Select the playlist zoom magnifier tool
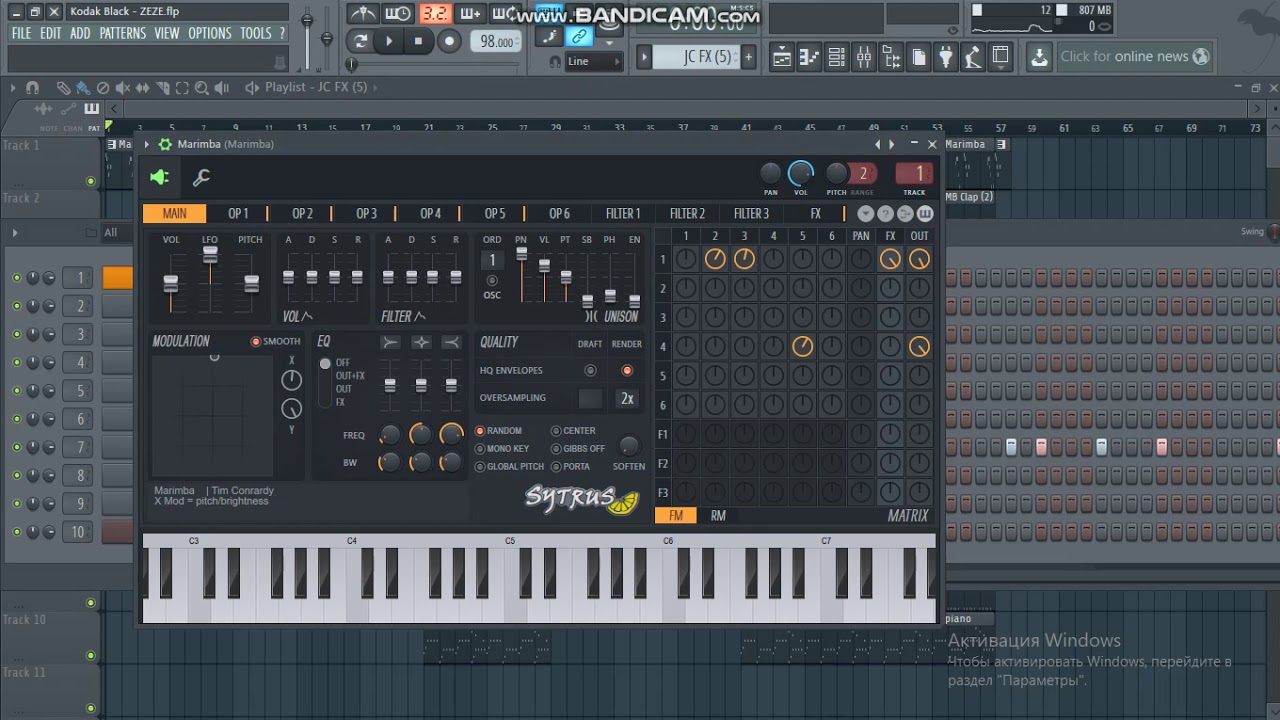The height and width of the screenshot is (720, 1280). [201, 88]
